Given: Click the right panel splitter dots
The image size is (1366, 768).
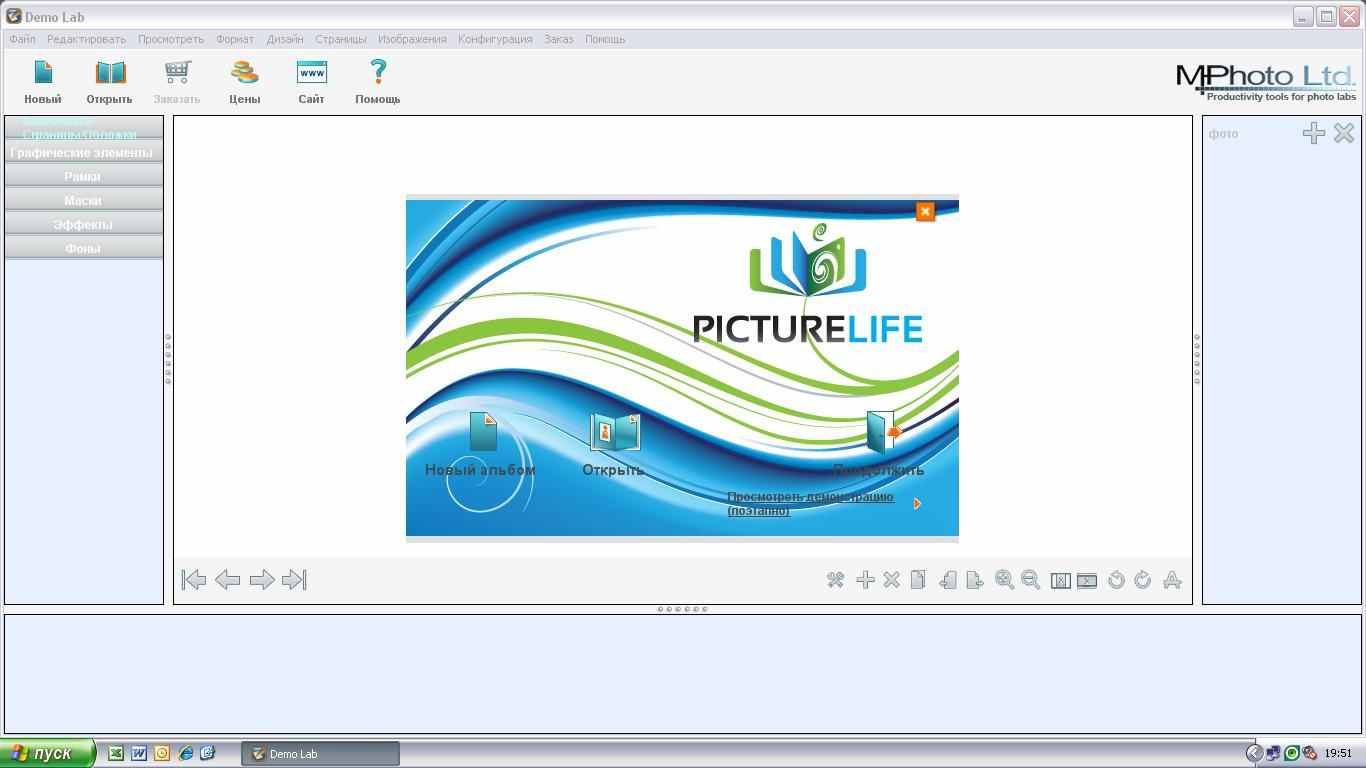Looking at the screenshot, I should tap(1197, 359).
